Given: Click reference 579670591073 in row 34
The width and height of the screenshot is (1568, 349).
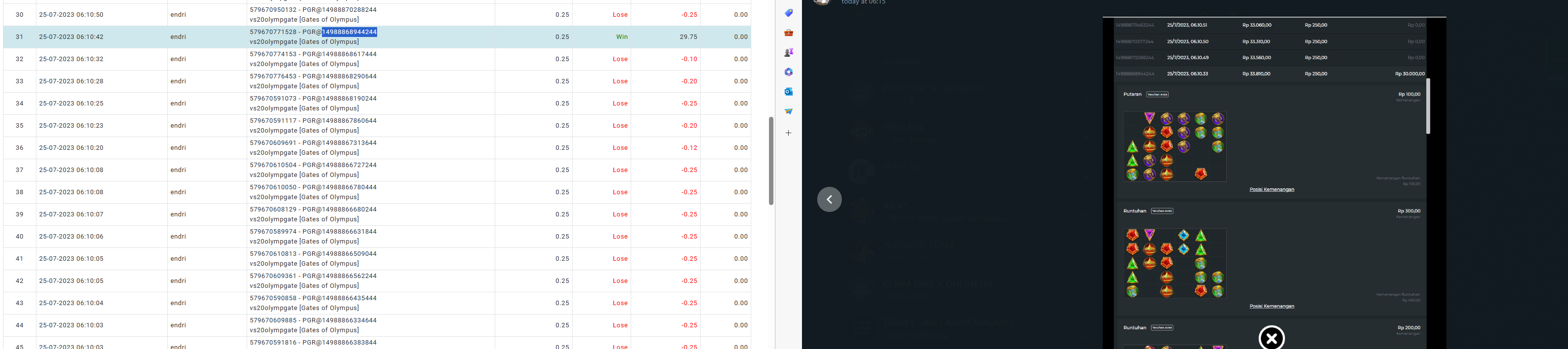Looking at the screenshot, I should coord(273,98).
